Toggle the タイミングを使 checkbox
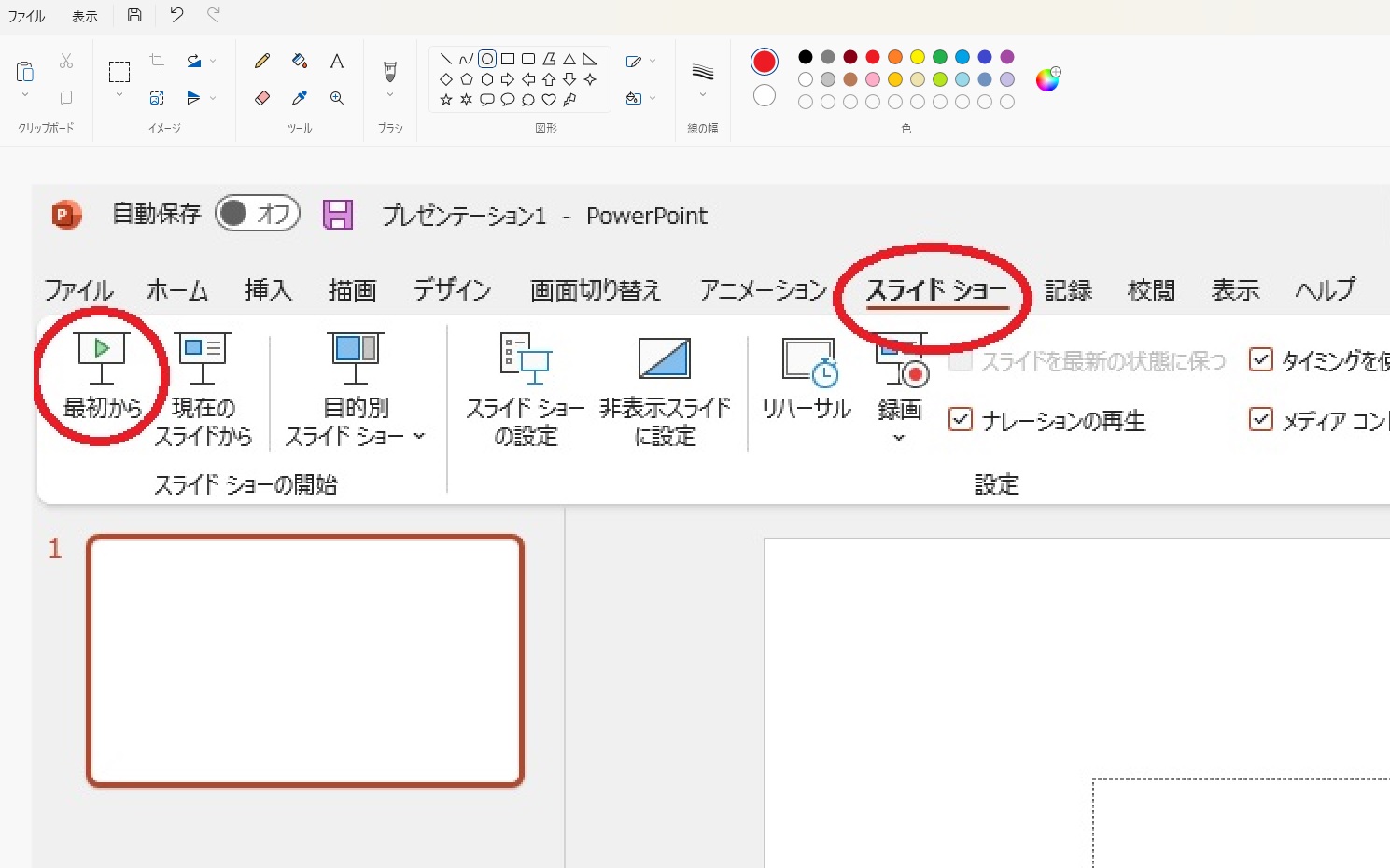Image resolution: width=1390 pixels, height=868 pixels. [x=1260, y=360]
